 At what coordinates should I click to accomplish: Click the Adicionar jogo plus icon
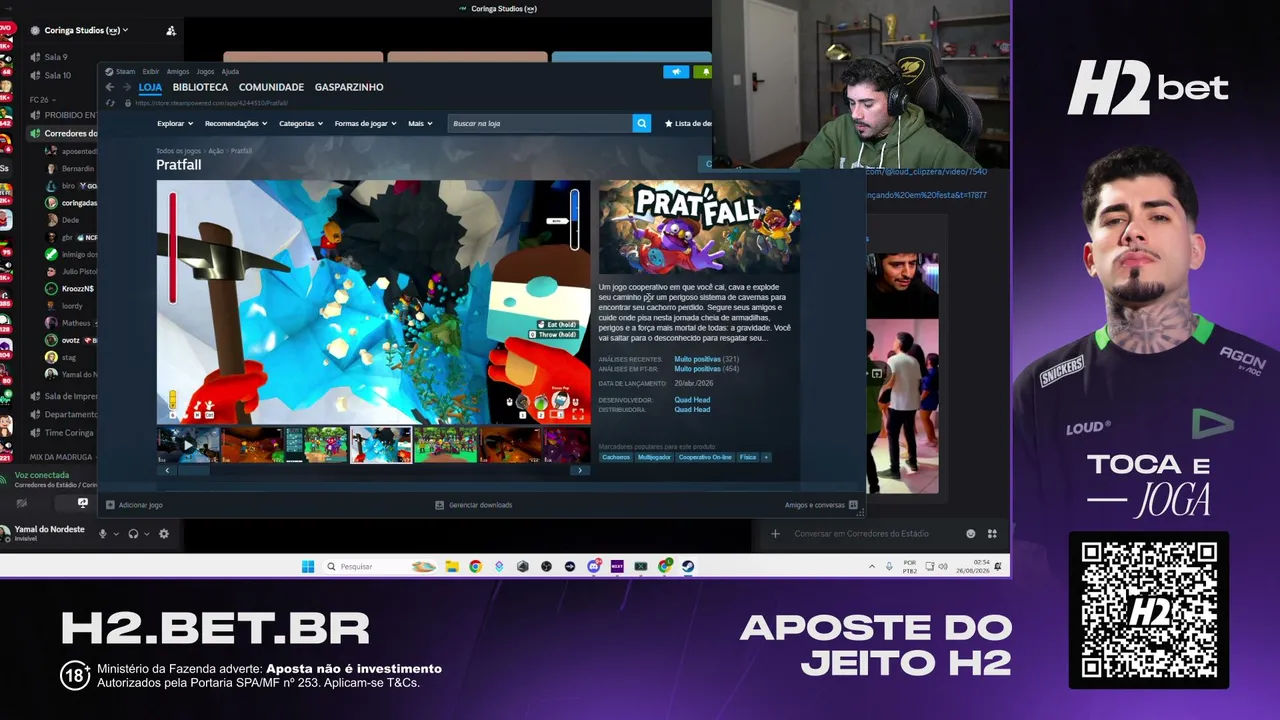coord(110,505)
